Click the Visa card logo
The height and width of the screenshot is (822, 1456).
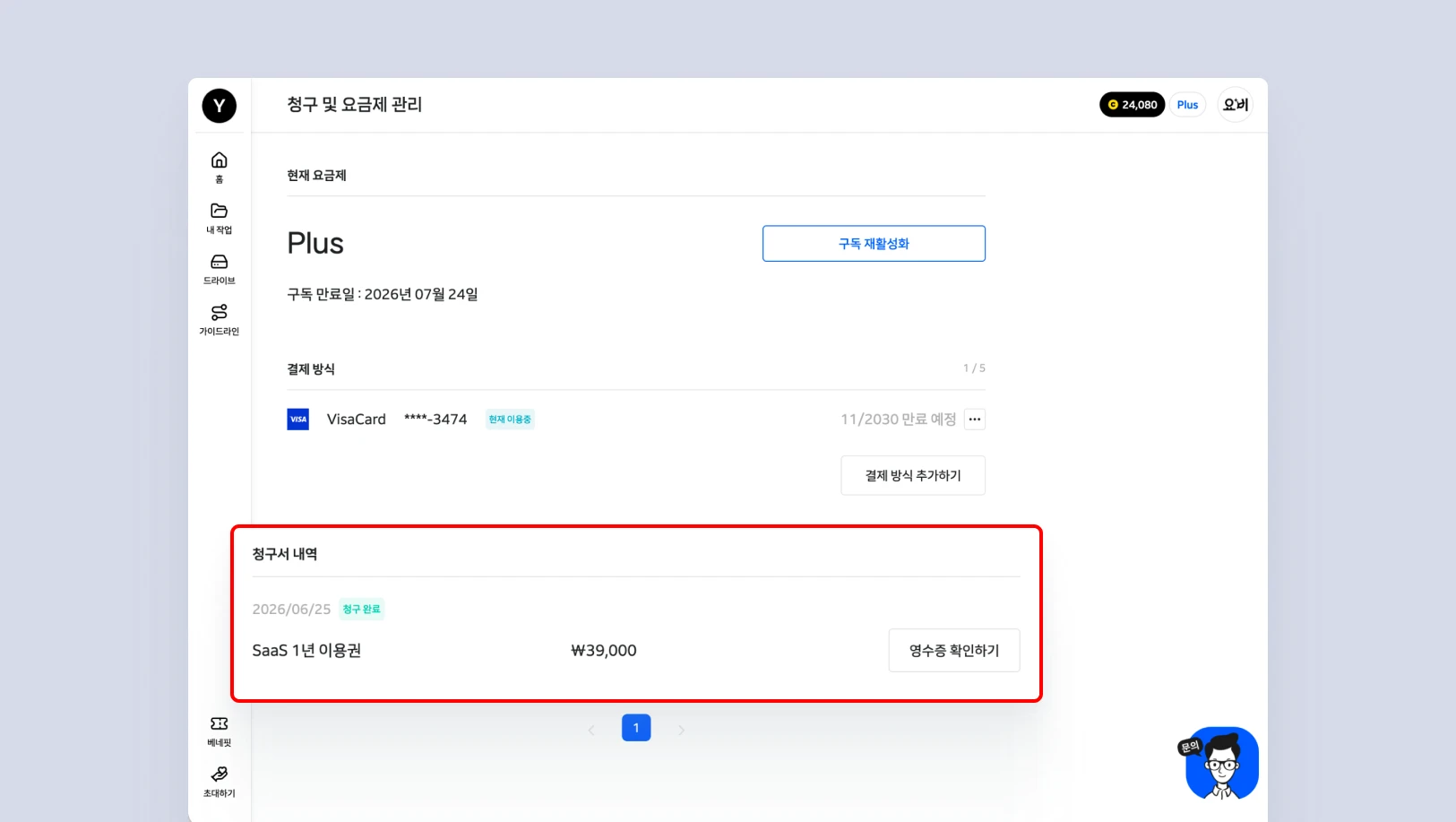[x=297, y=420]
